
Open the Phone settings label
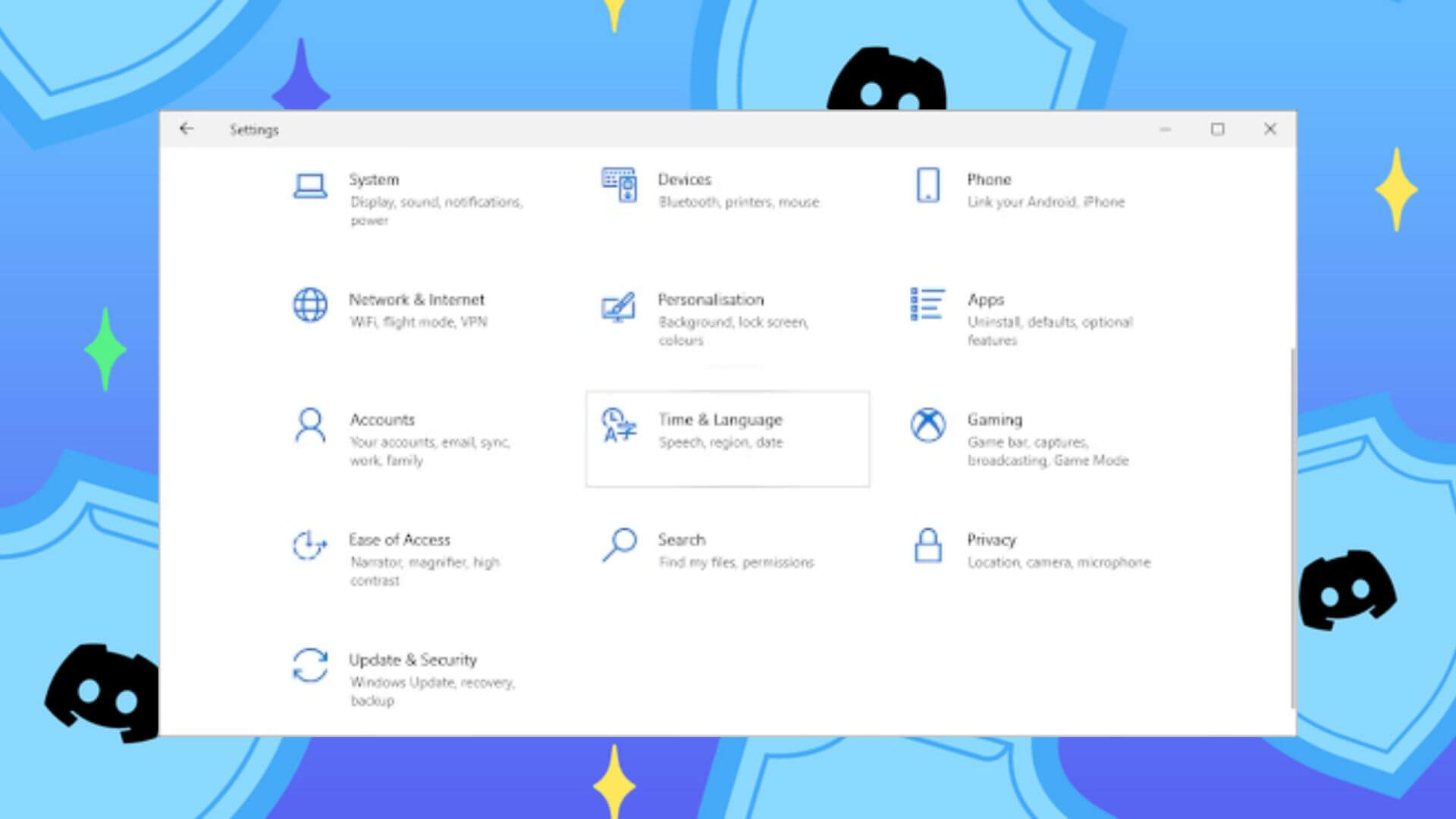tap(989, 180)
